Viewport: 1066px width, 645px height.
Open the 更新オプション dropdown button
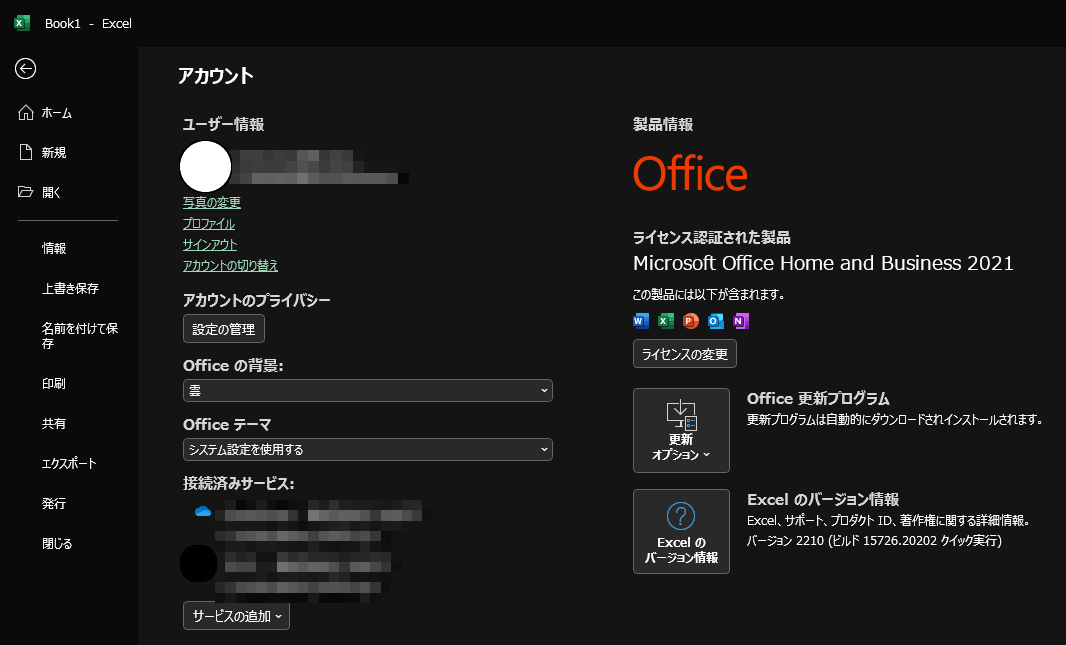[681, 431]
